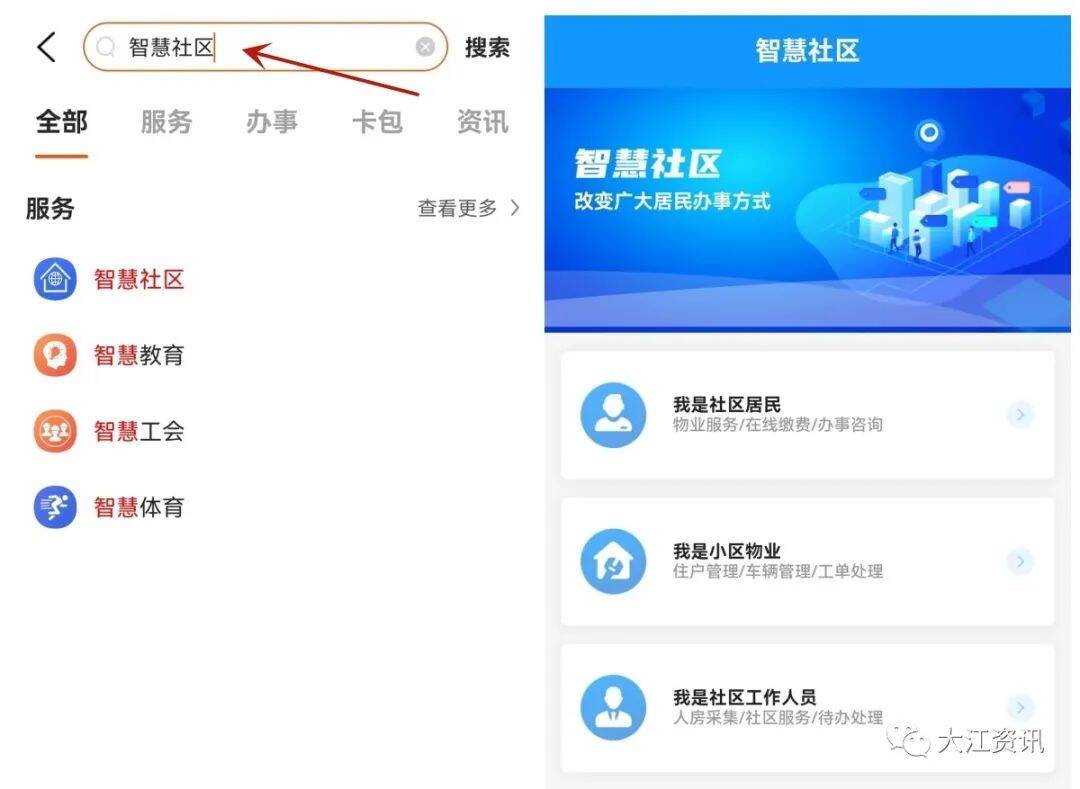Open the 智慧社区 house icon
The height and width of the screenshot is (789, 1080).
55,279
